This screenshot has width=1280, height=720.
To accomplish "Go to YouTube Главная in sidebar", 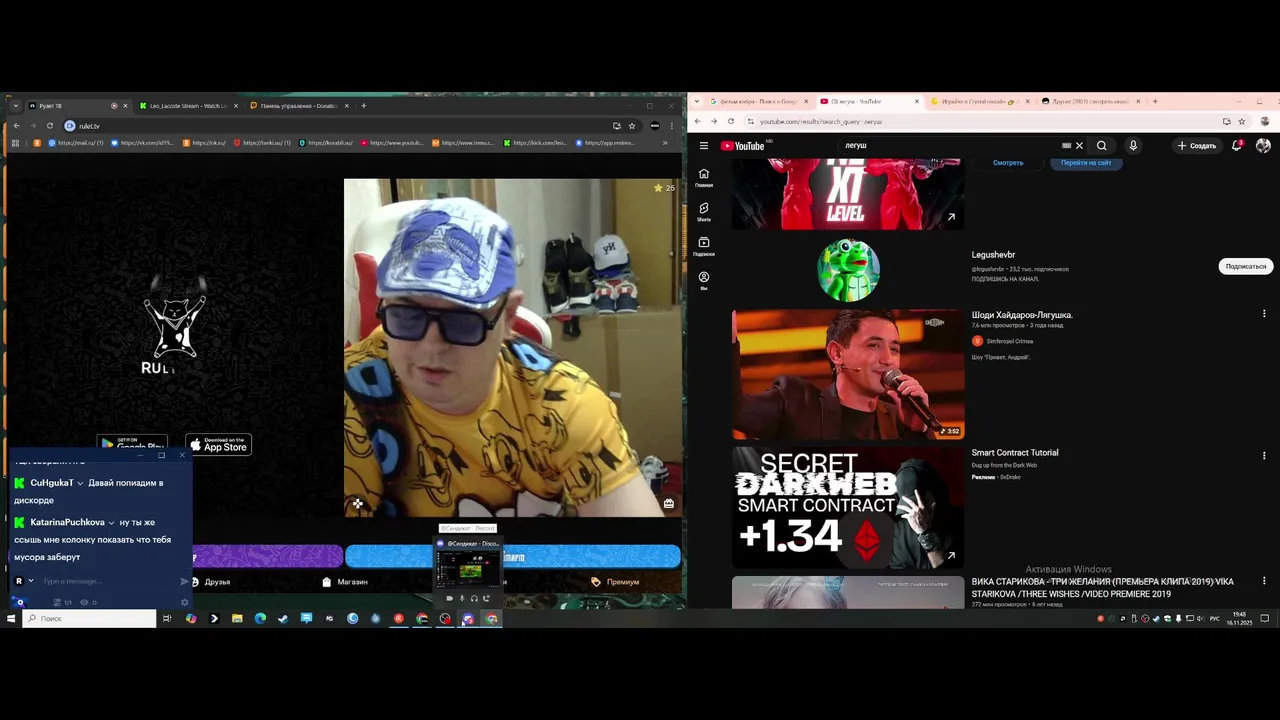I will 704,177.
